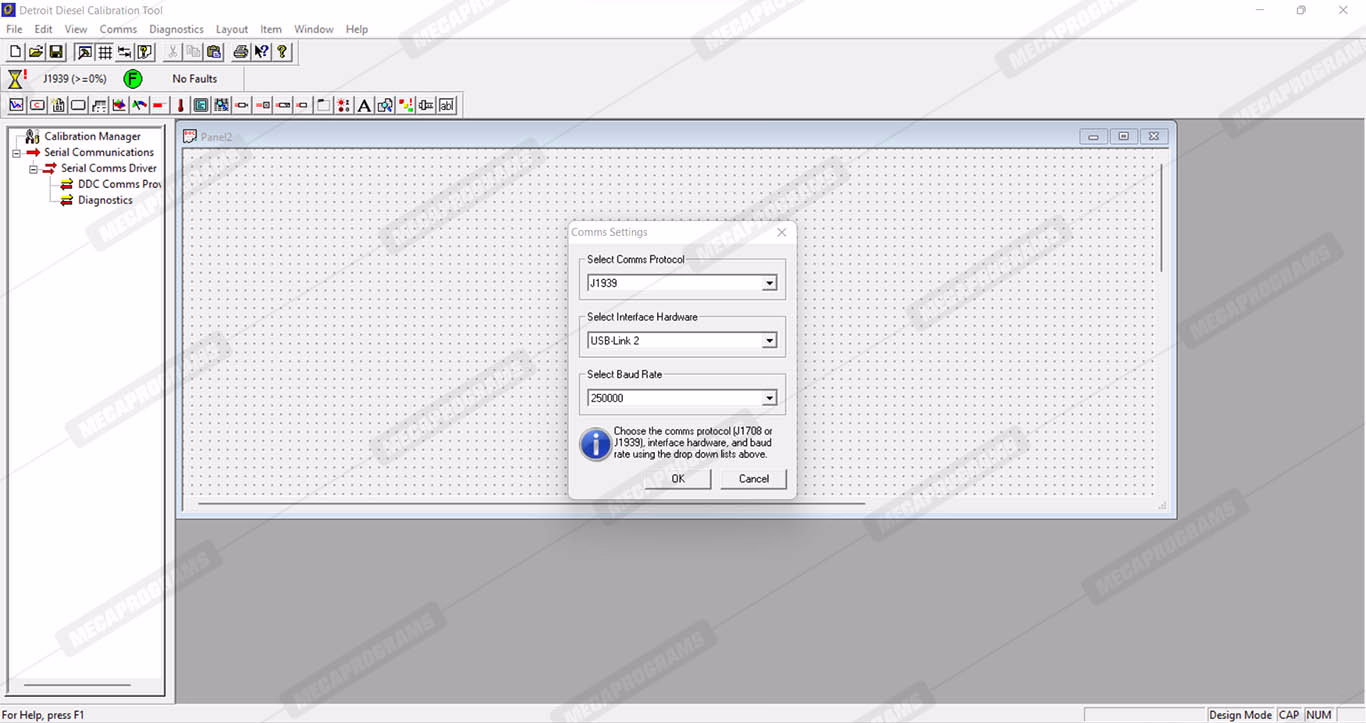Open the Comms menu
The height and width of the screenshot is (723, 1366).
tap(118, 29)
